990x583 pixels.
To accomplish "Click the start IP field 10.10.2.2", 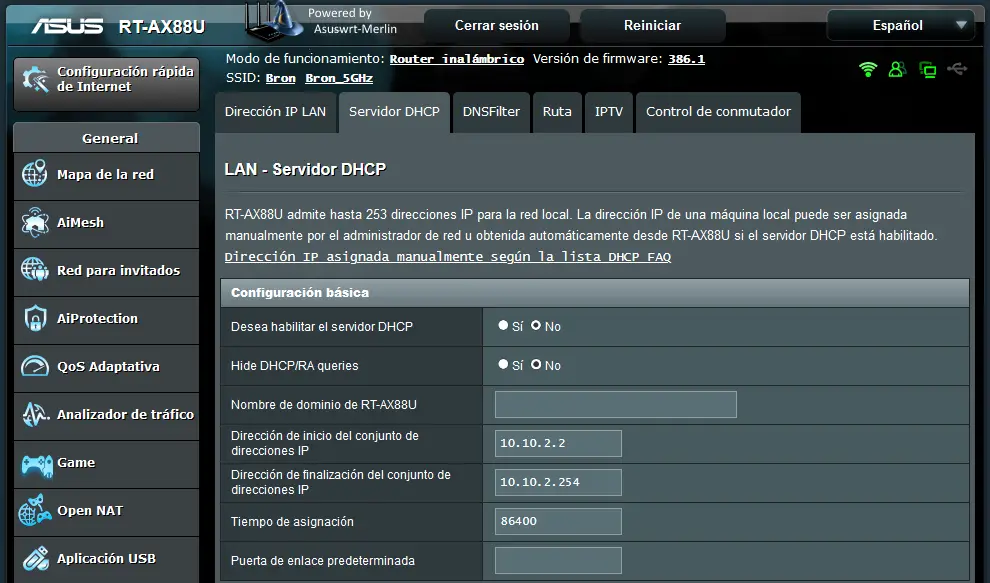I will pos(558,443).
